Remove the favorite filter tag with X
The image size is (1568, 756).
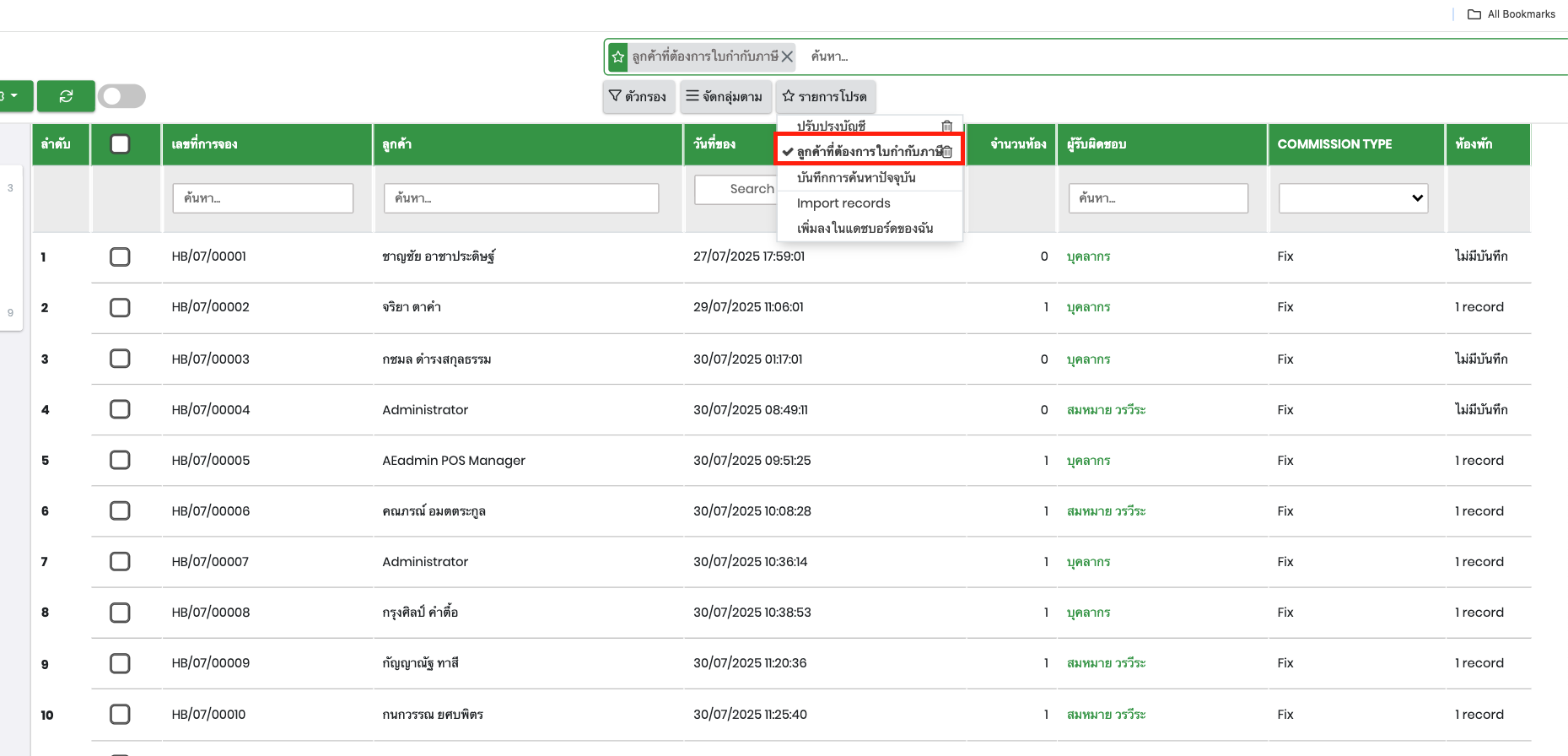point(787,57)
